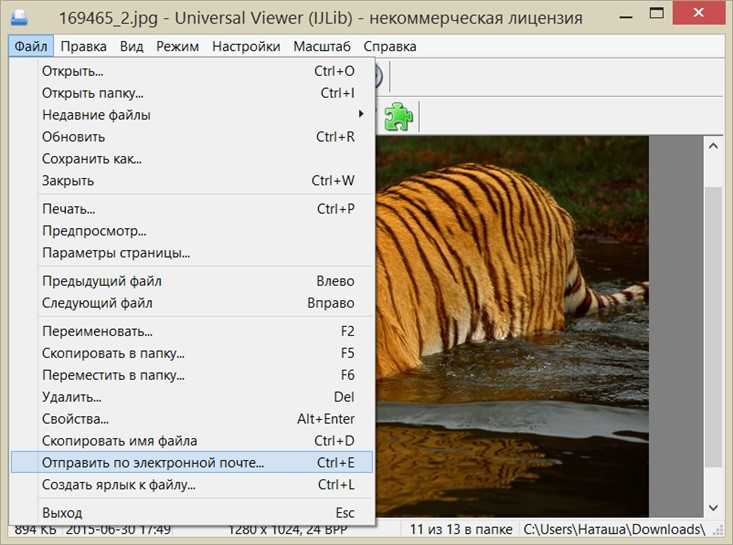Choose Отправить по электронной почте... entry
The image size is (733, 545).
pos(192,462)
